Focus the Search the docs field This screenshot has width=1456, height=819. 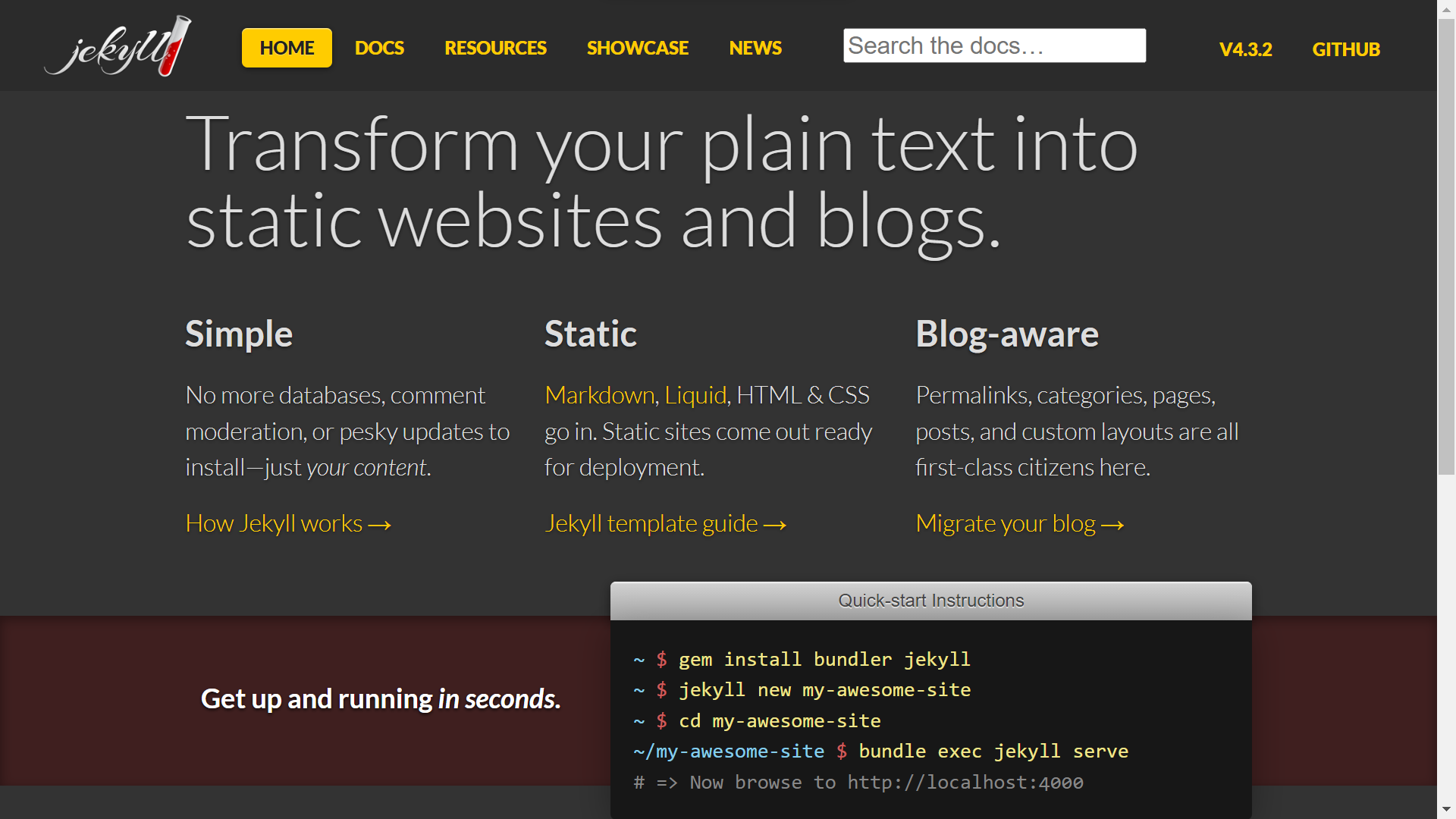point(994,45)
